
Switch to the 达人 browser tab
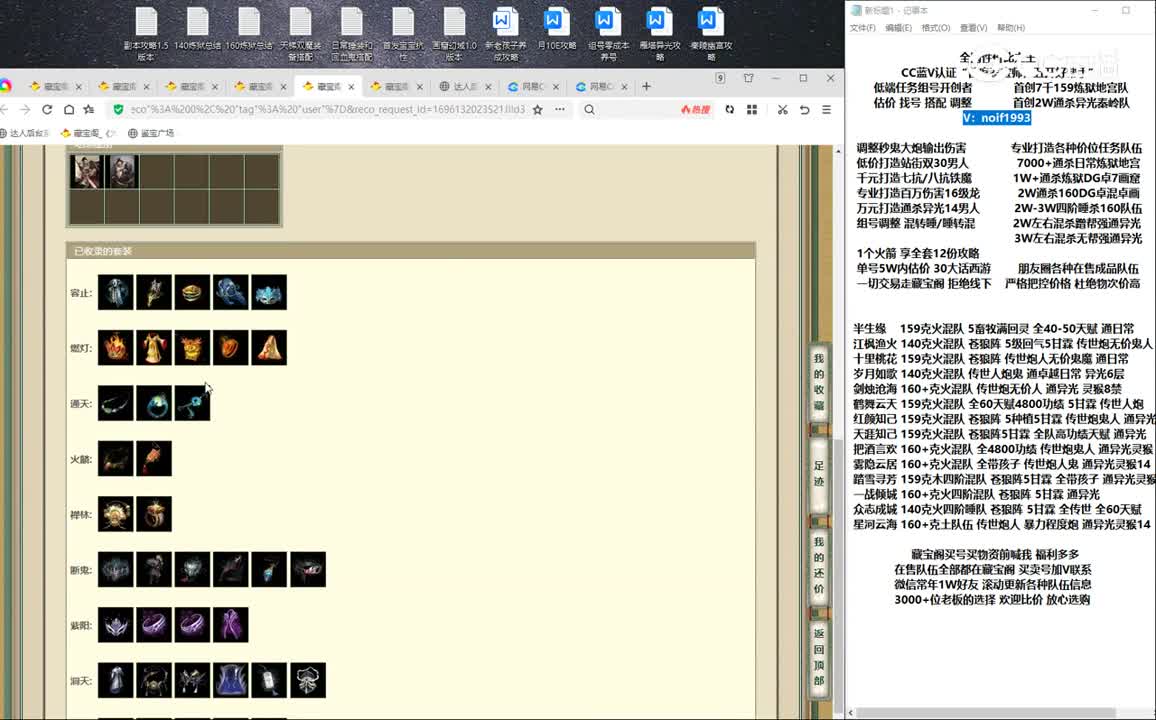465,86
